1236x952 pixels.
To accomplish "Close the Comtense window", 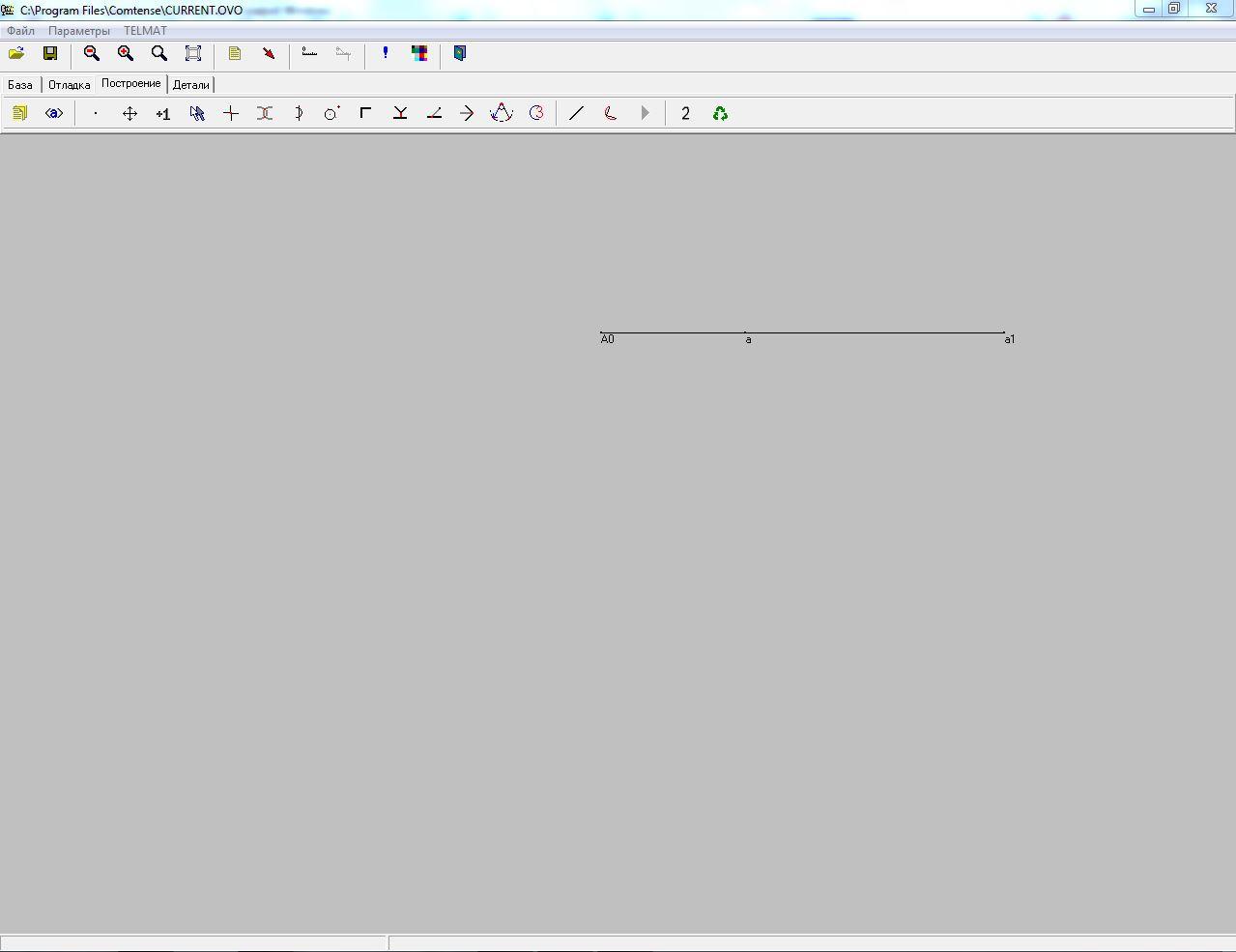I will [1211, 9].
